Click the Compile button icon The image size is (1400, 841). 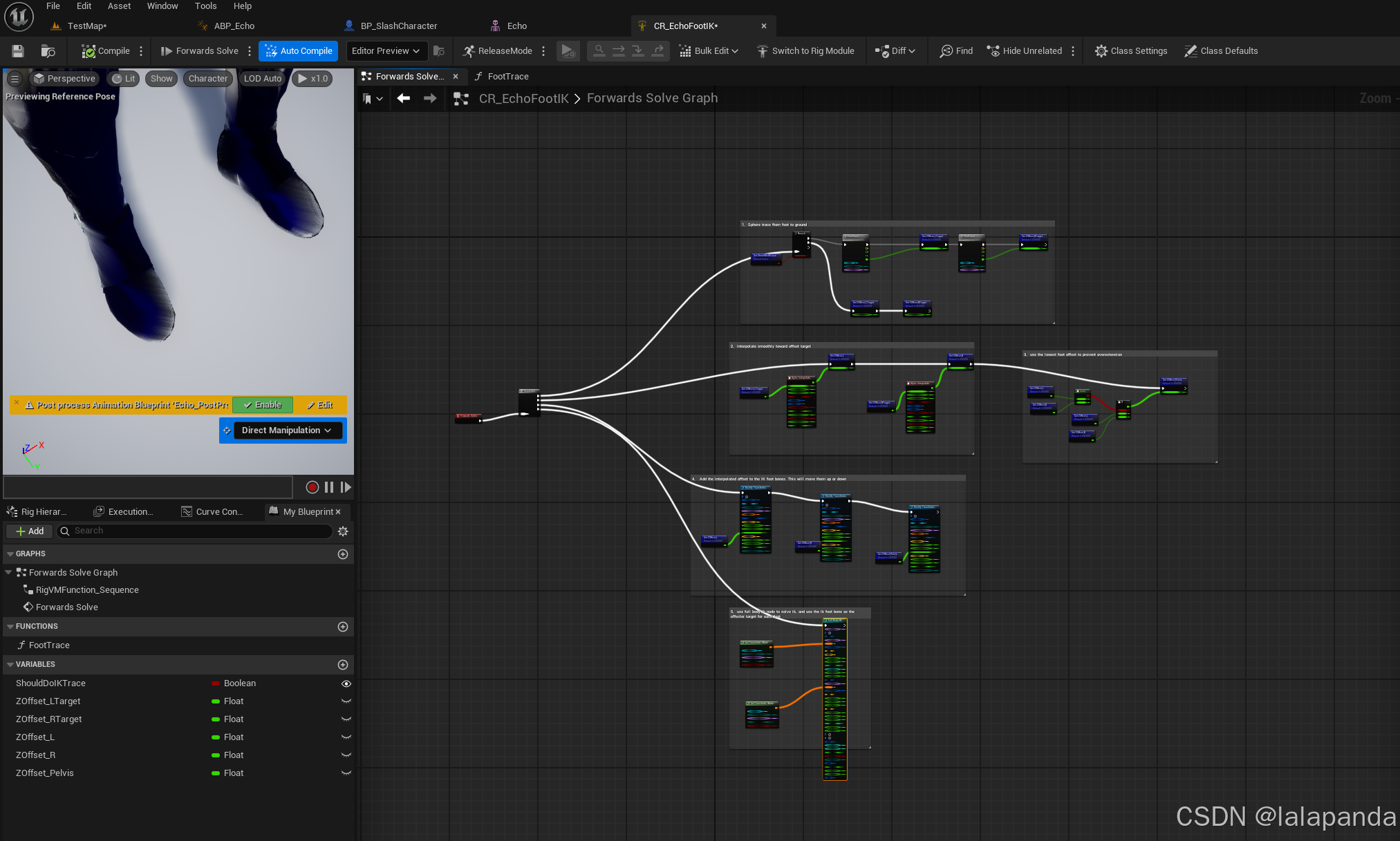click(x=88, y=51)
